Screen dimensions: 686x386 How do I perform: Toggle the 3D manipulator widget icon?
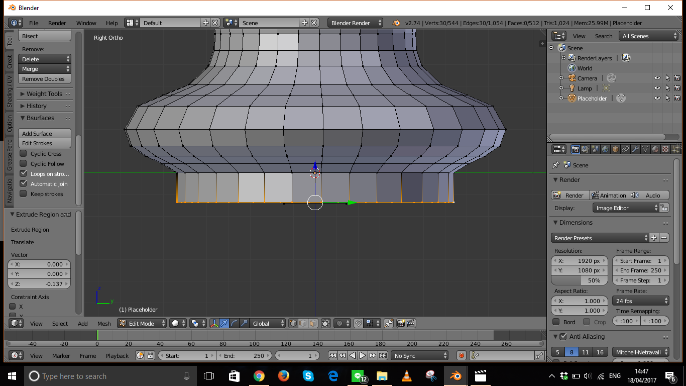[214, 323]
